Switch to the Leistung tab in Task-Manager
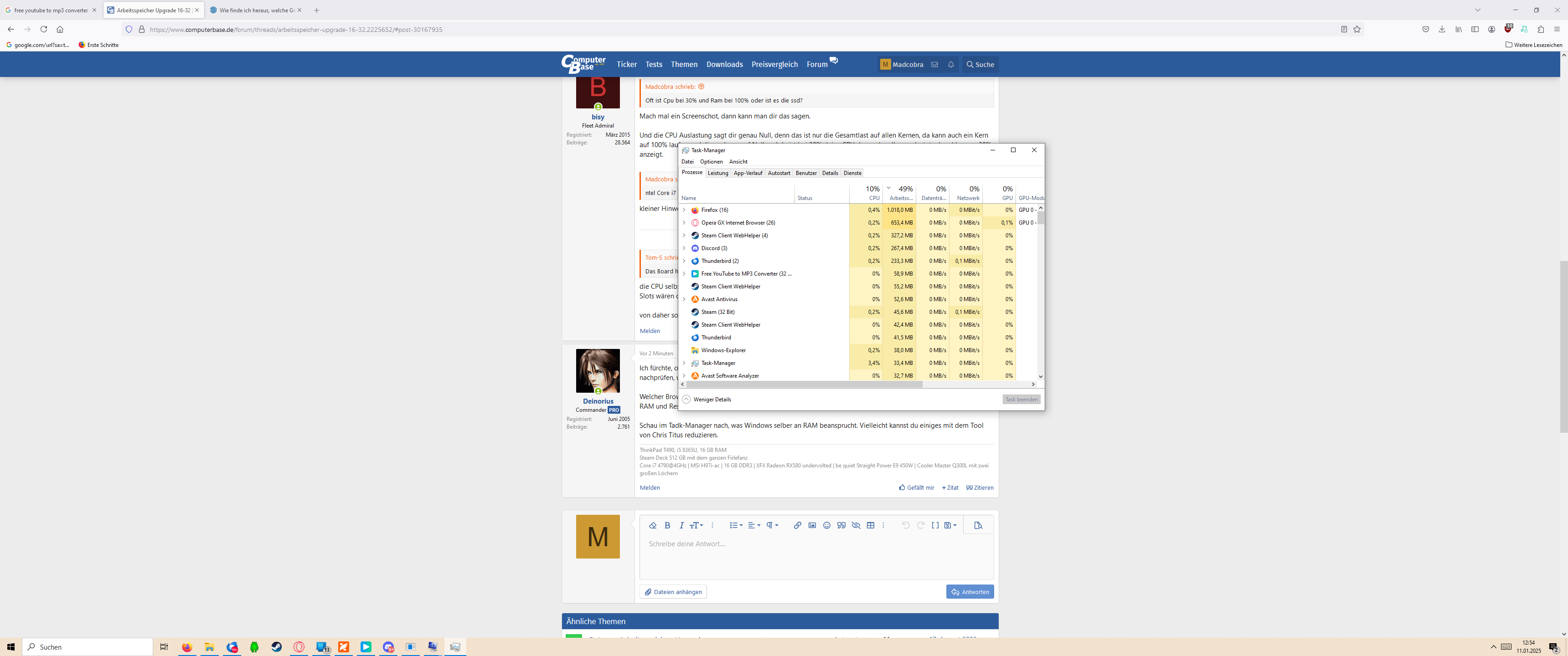The height and width of the screenshot is (656, 1568). tap(717, 174)
